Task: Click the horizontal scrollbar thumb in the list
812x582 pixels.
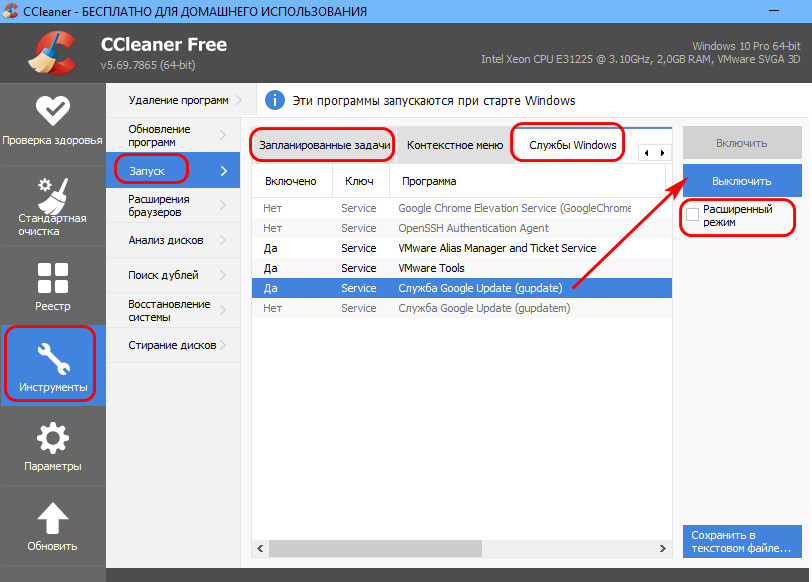Action: (375, 548)
